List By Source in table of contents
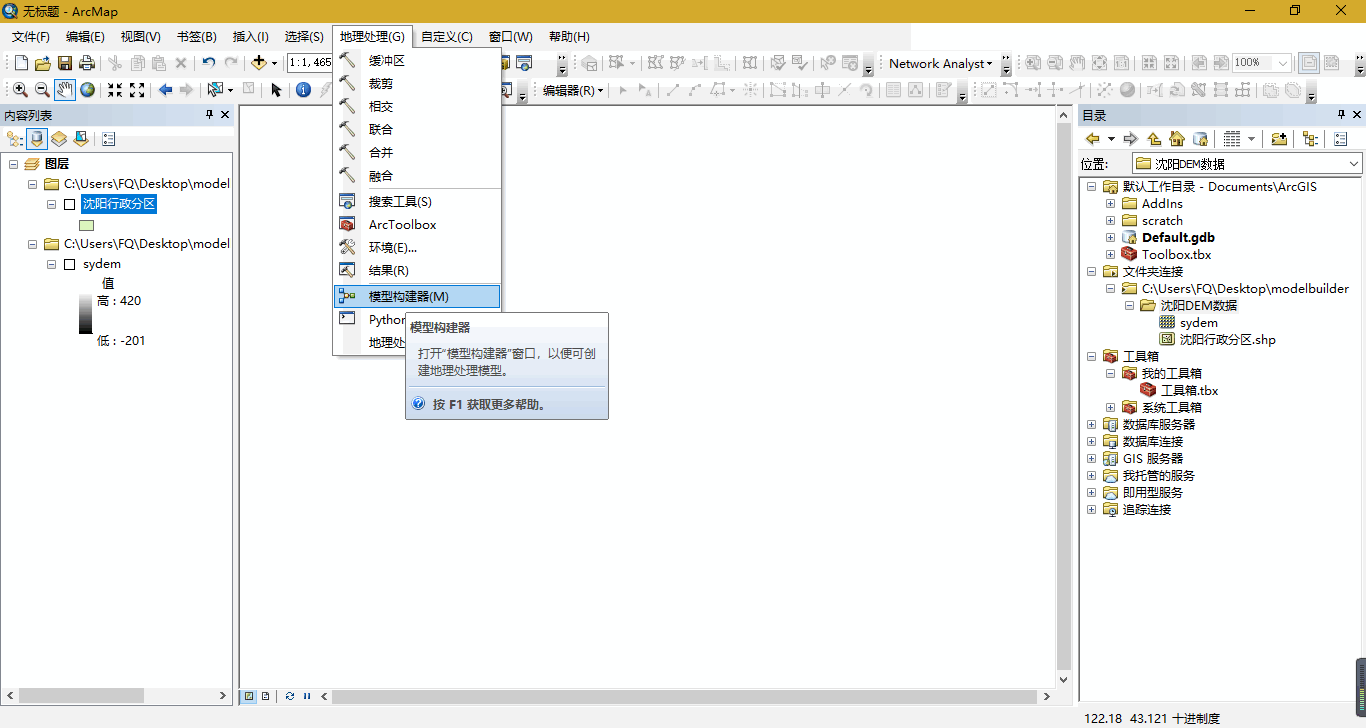This screenshot has width=1366, height=728. (x=37, y=139)
